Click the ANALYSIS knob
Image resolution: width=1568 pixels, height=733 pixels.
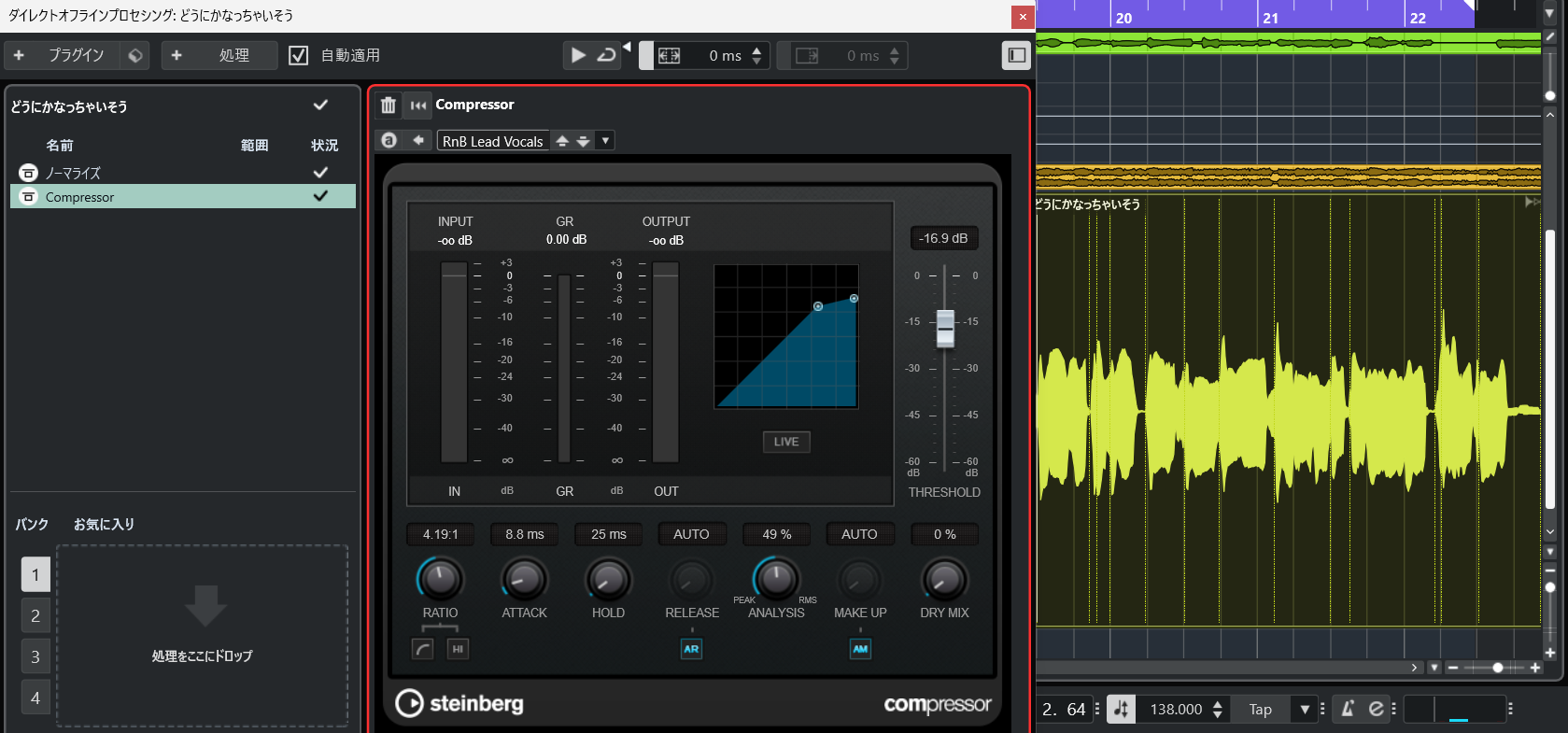[776, 579]
